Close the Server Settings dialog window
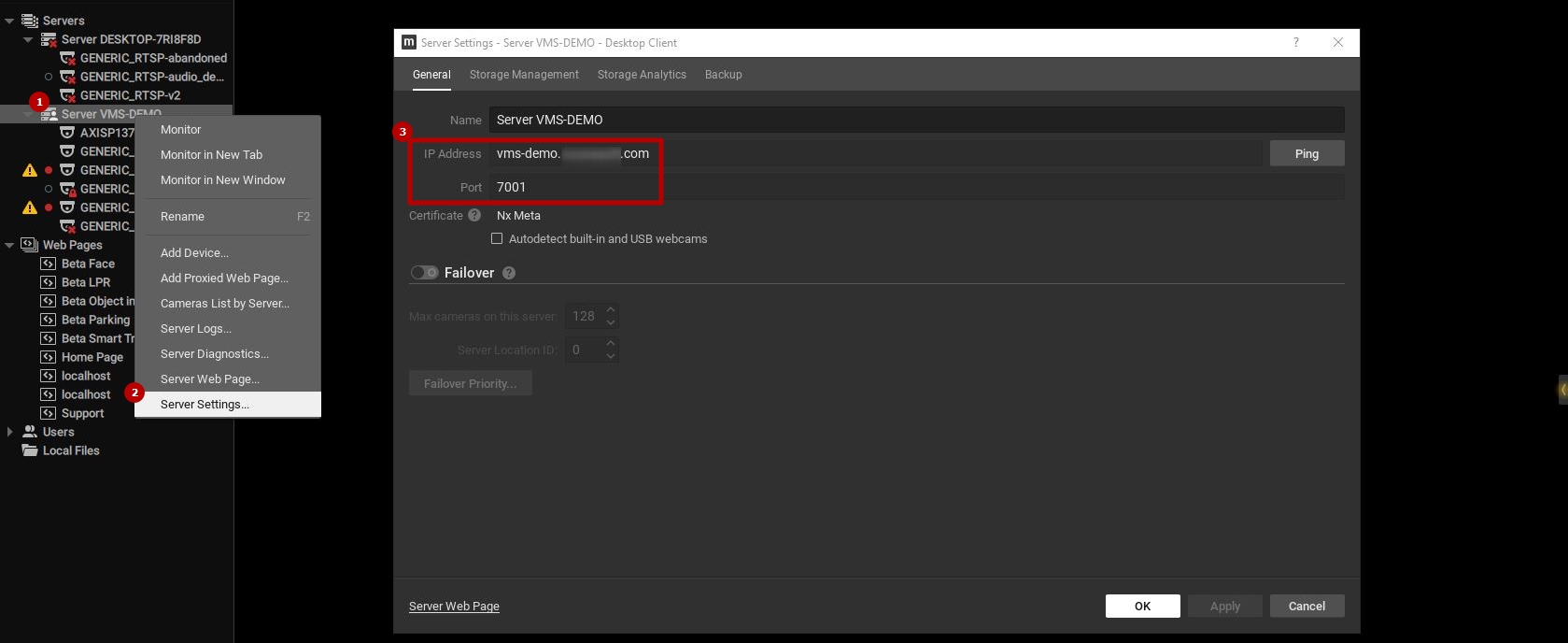 pos(1338,42)
